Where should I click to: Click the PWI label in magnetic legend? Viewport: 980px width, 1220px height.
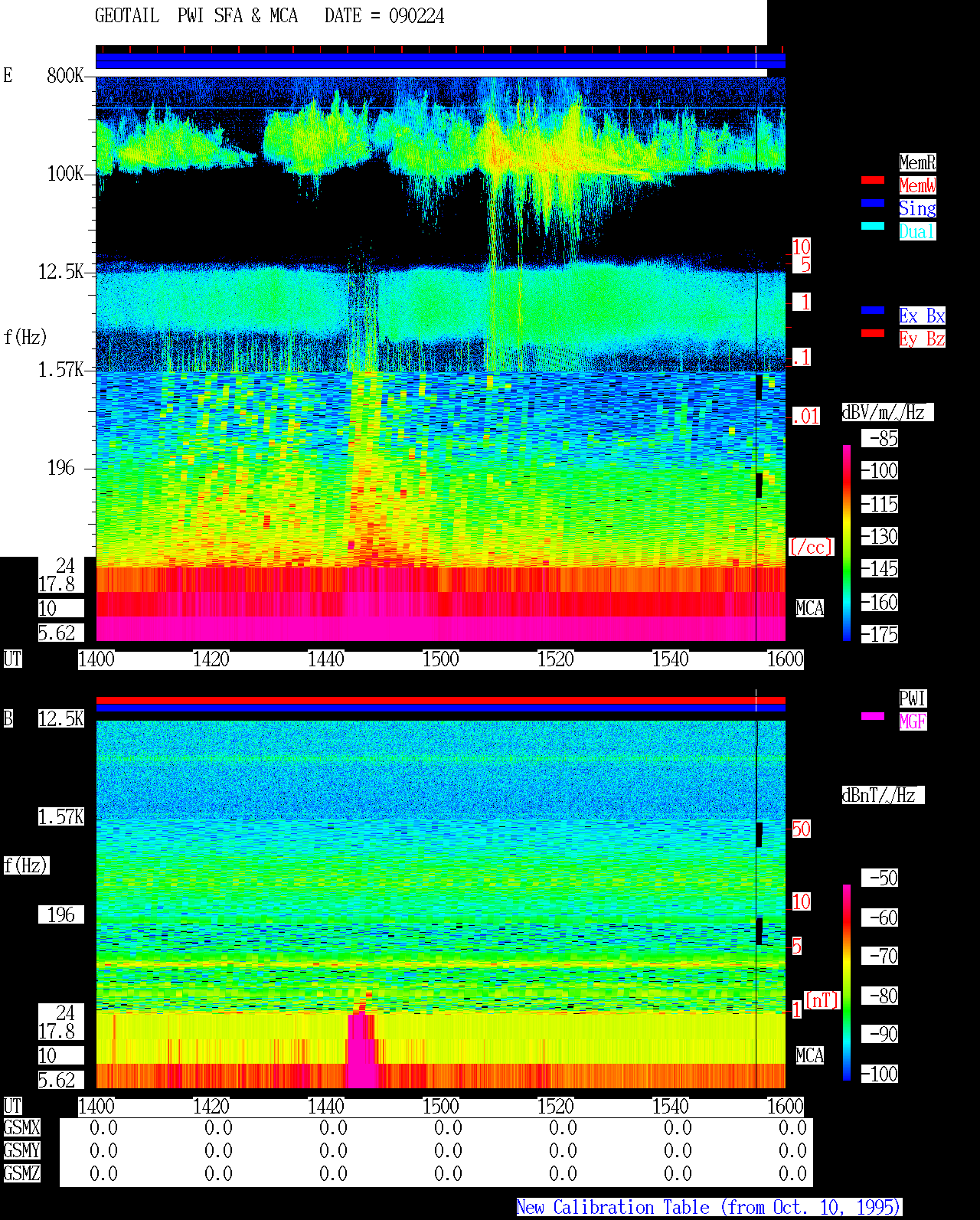913,698
